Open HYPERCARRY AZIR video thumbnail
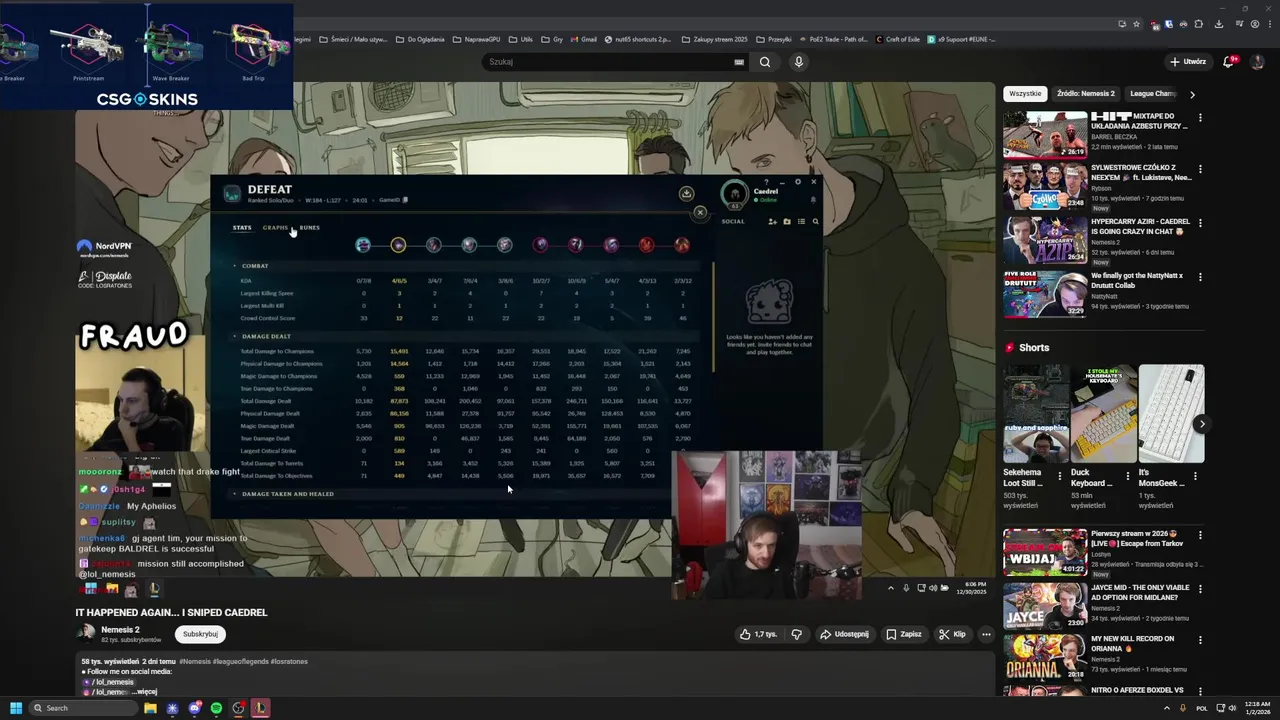 (1045, 241)
